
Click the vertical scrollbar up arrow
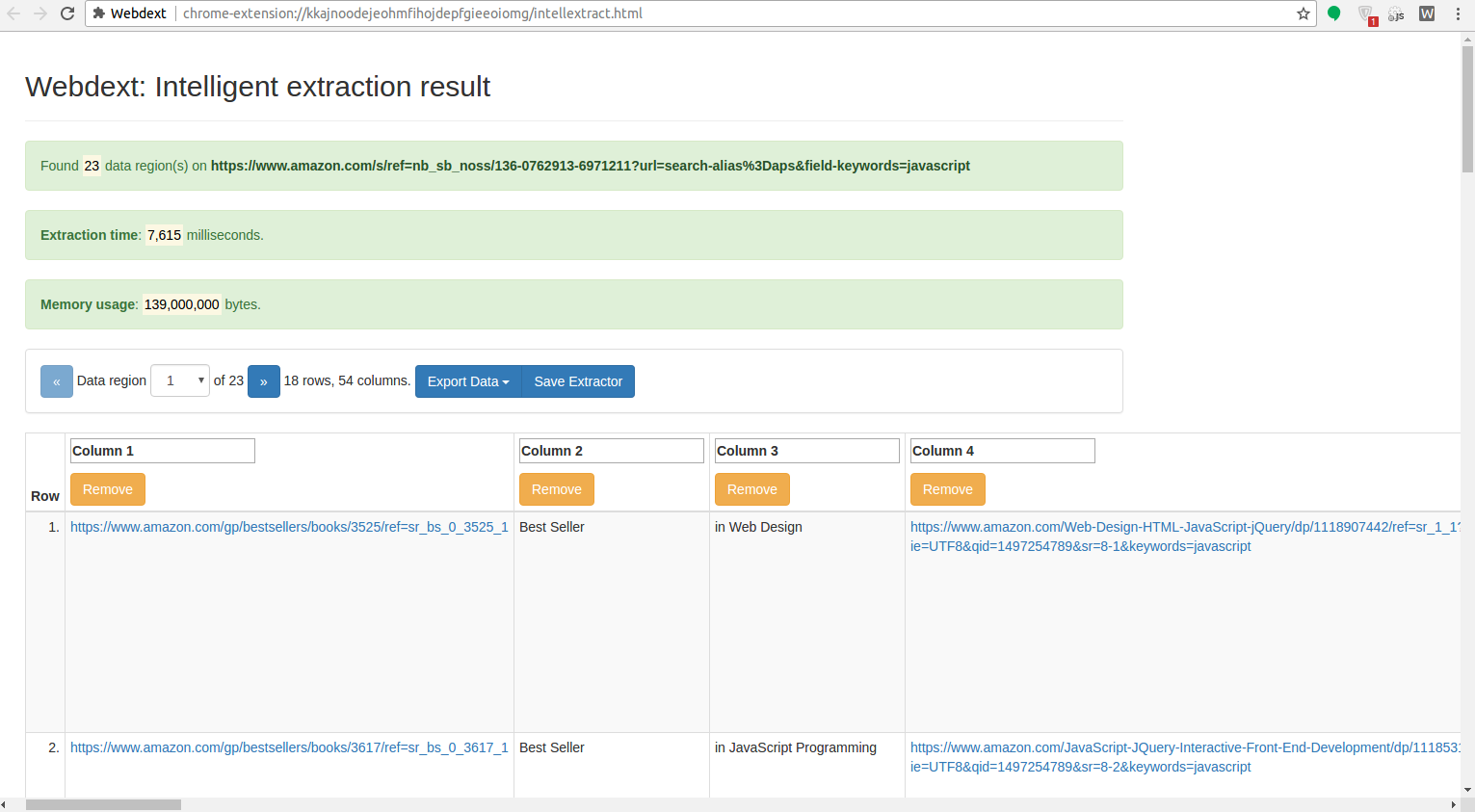[1467, 39]
